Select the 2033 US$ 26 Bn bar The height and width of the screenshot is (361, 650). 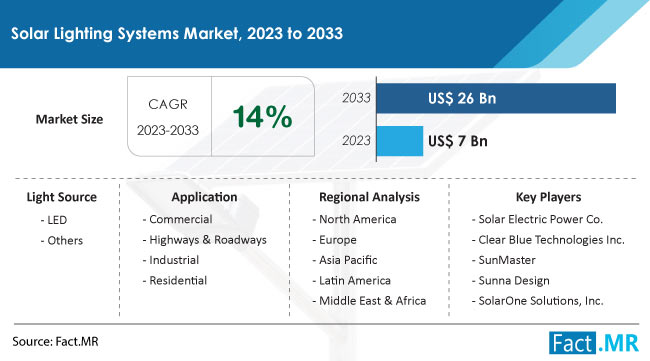tap(496, 98)
